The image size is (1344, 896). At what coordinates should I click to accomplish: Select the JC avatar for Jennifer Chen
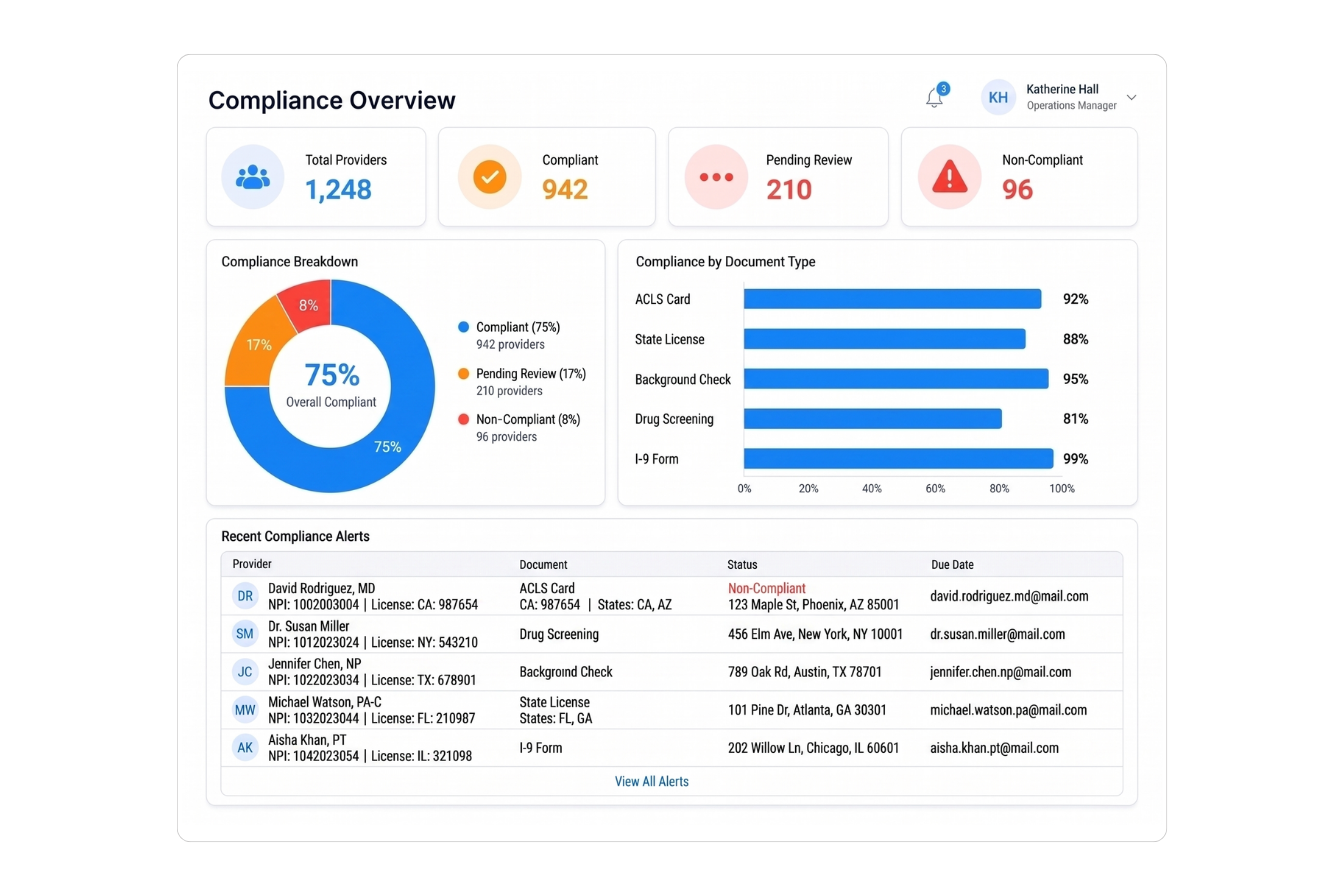point(245,671)
